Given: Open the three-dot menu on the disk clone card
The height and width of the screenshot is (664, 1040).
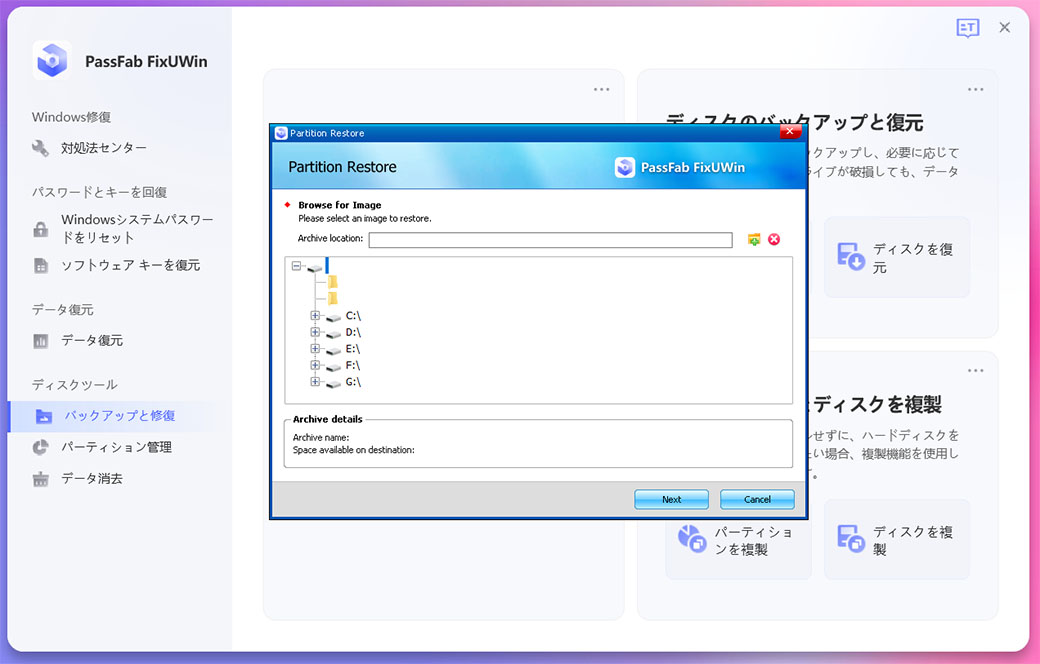Looking at the screenshot, I should tap(975, 370).
